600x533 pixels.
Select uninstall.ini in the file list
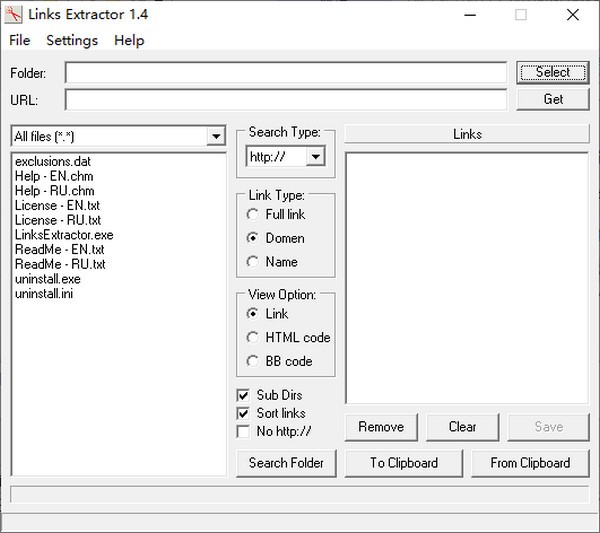(44, 293)
